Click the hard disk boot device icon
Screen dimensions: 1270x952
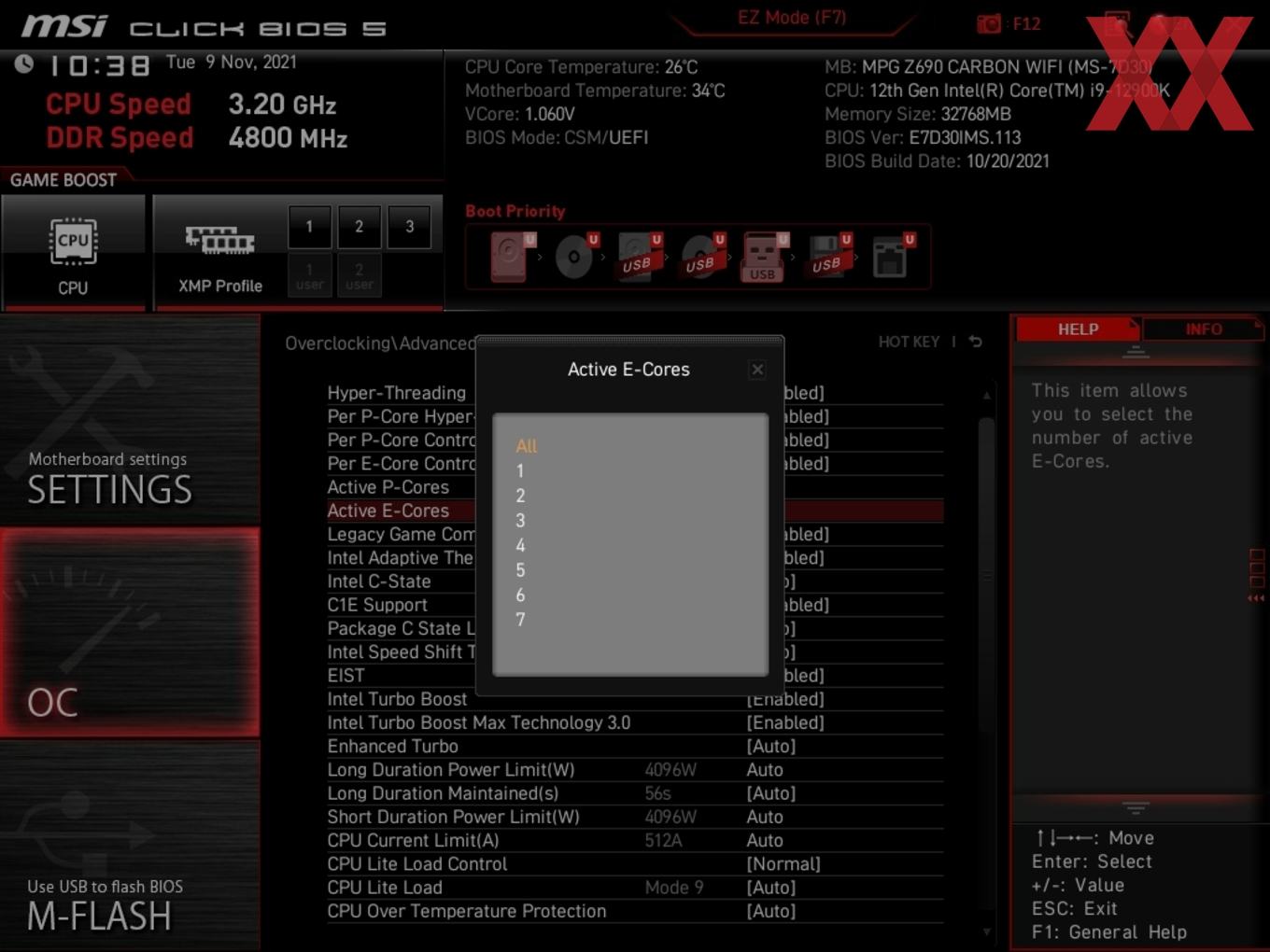(x=511, y=257)
